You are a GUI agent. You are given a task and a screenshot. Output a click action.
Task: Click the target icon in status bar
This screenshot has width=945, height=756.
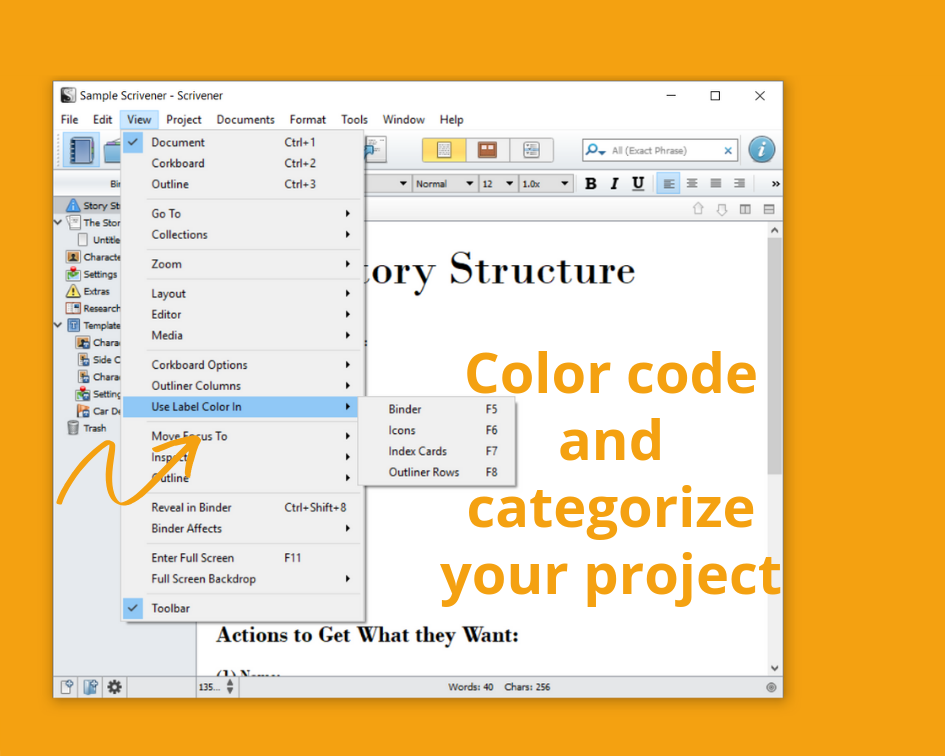[x=771, y=687]
